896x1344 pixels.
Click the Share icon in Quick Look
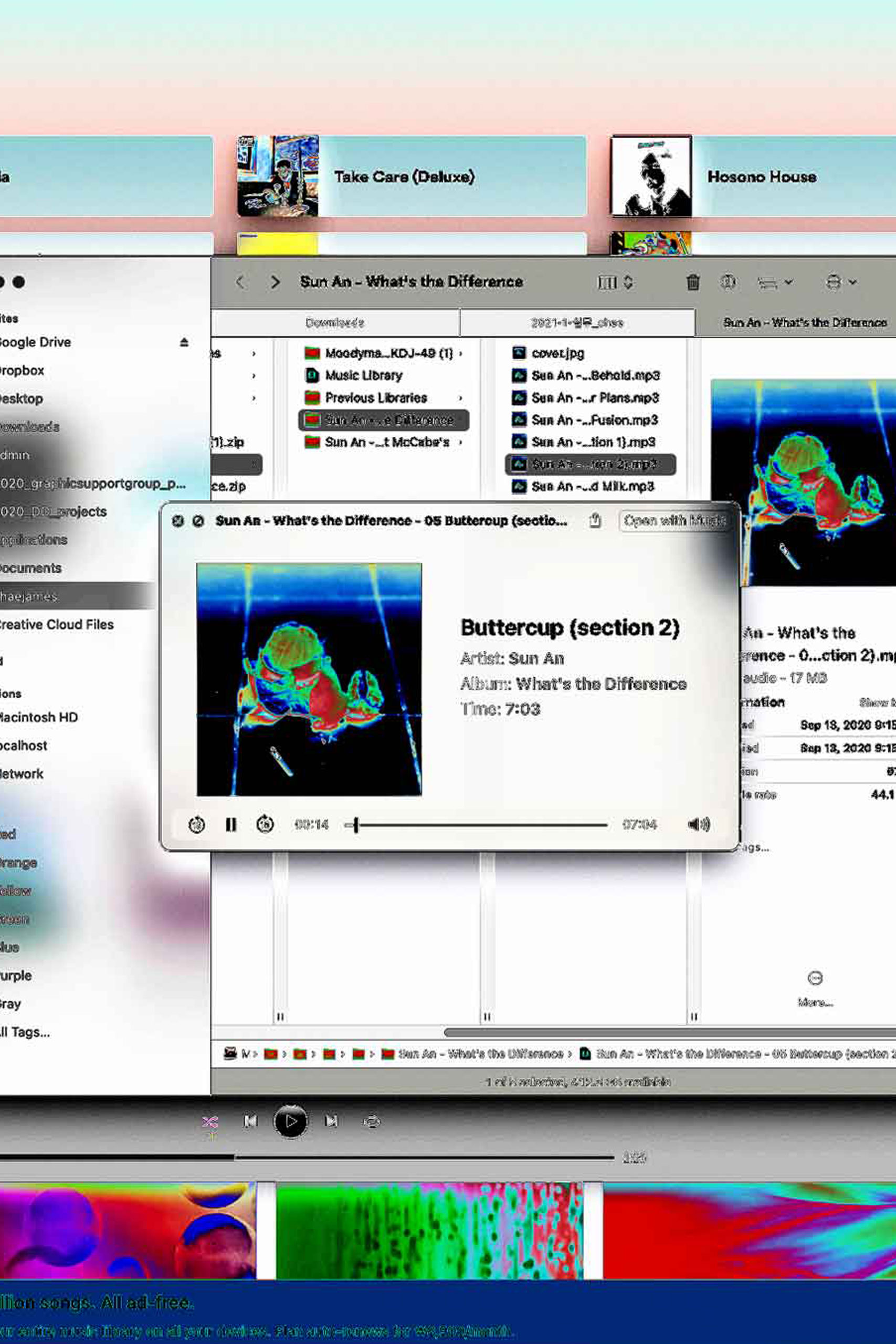595,520
